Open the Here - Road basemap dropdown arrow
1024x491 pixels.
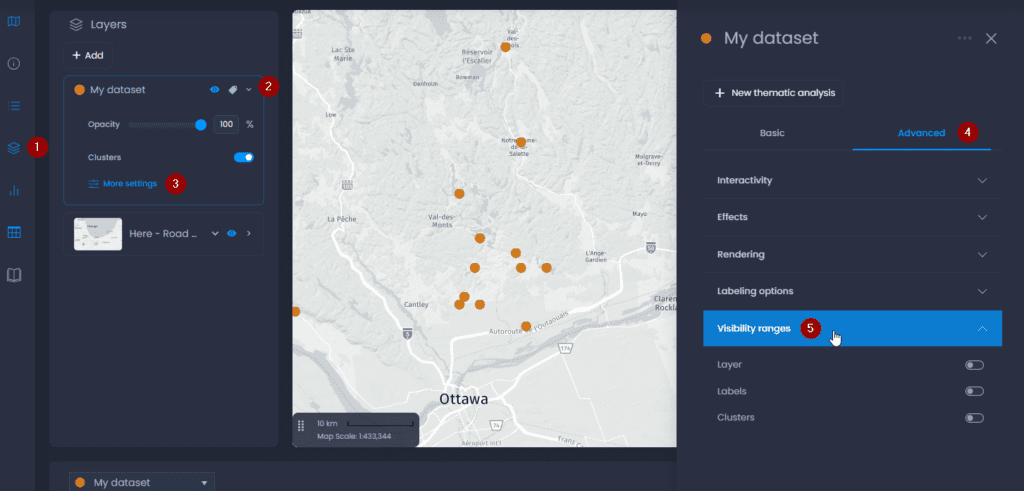point(215,234)
